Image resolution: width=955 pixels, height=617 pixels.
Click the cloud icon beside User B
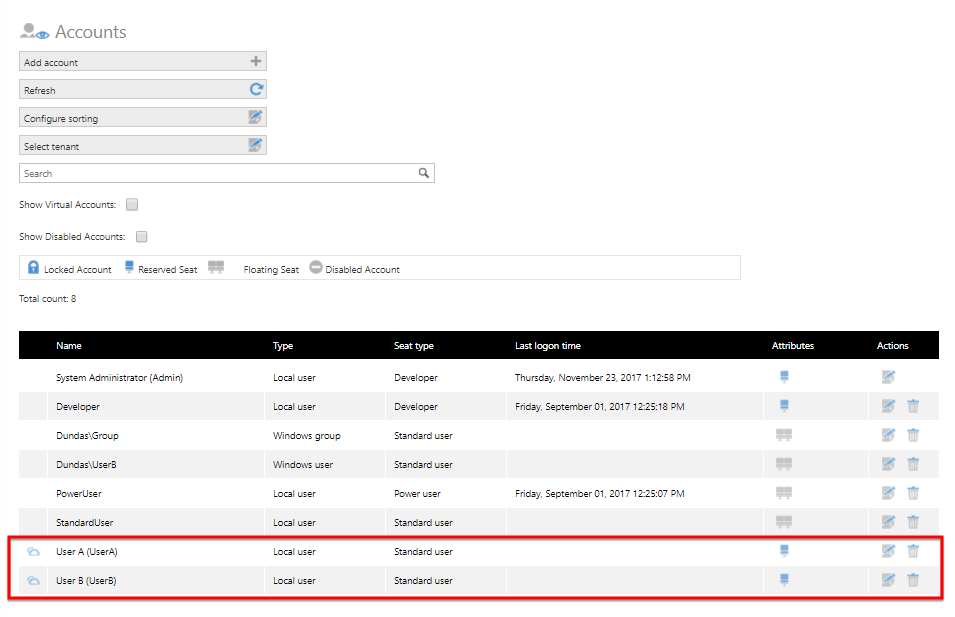[33, 581]
